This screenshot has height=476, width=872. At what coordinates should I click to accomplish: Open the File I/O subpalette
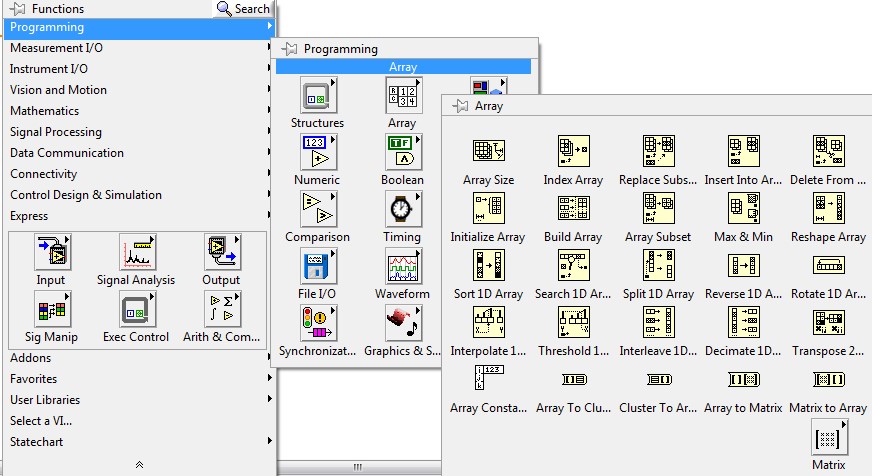318,266
